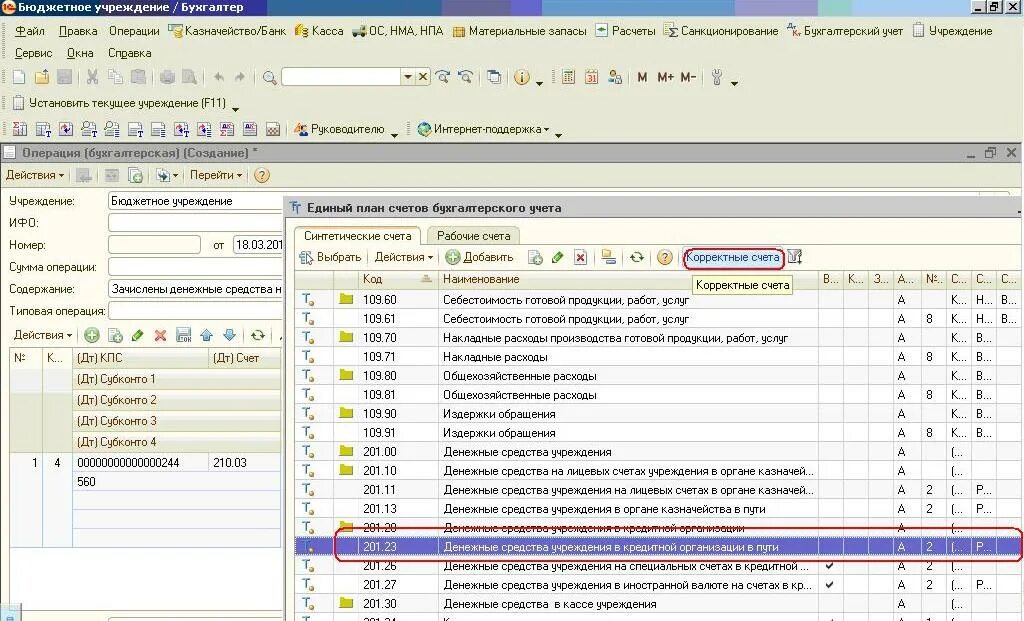
Task: Delete entry row with the red X icon
Action: click(160, 335)
